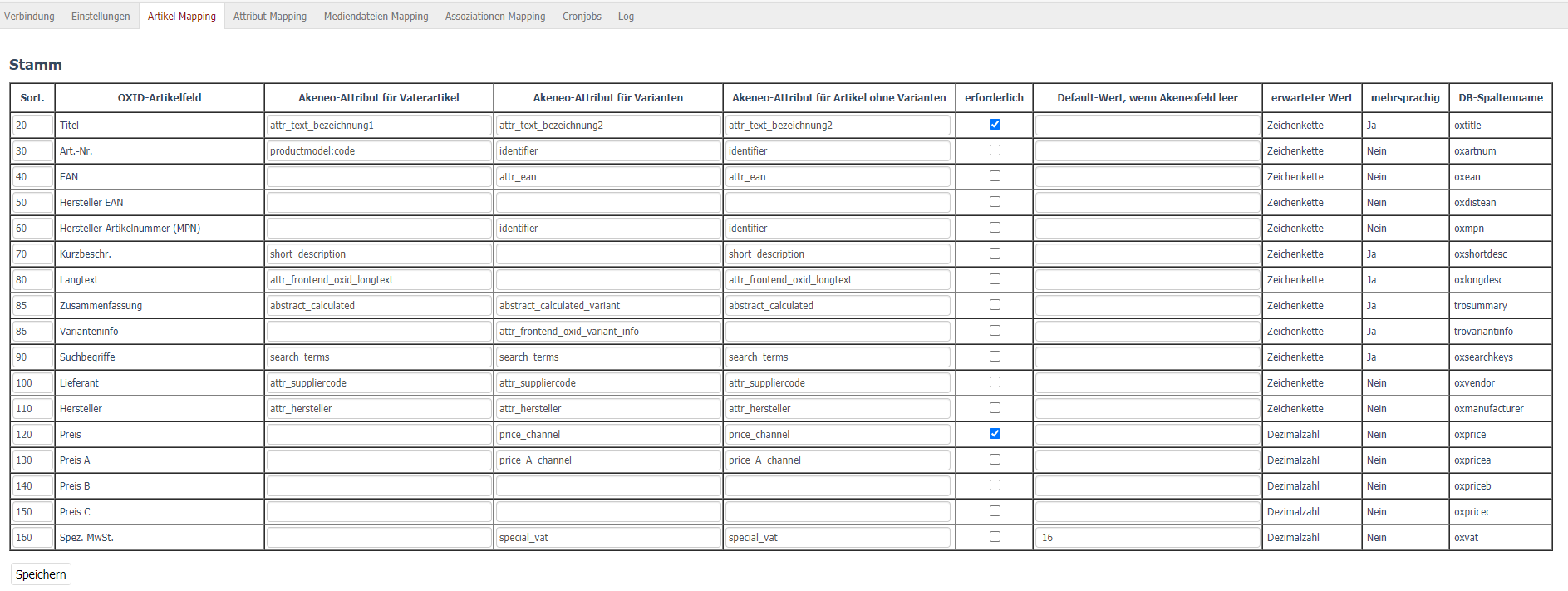Tick erforderlich checkbox for Spez. MwSt. row

(x=995, y=537)
